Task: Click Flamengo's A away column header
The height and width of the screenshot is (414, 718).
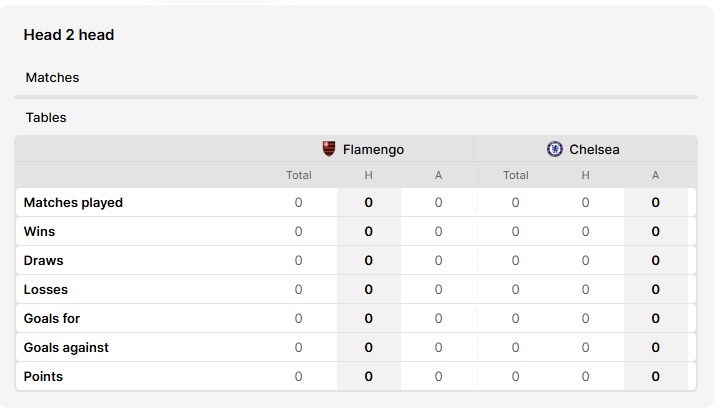Action: coord(438,175)
